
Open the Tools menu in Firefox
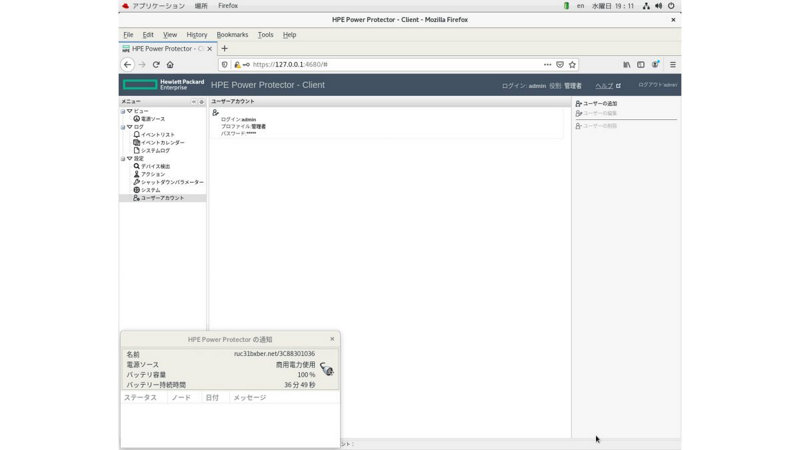(x=265, y=35)
